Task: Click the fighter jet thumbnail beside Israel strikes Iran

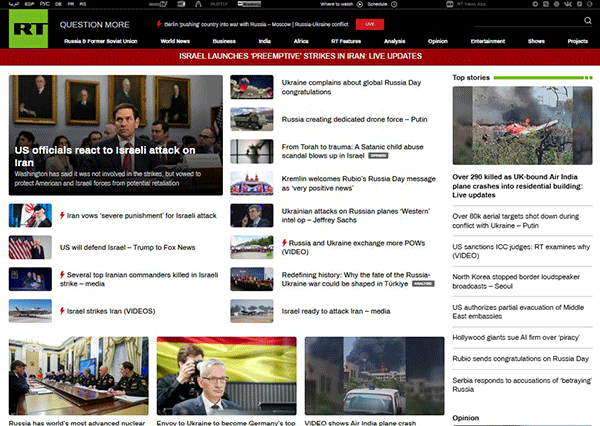Action: 30,311
